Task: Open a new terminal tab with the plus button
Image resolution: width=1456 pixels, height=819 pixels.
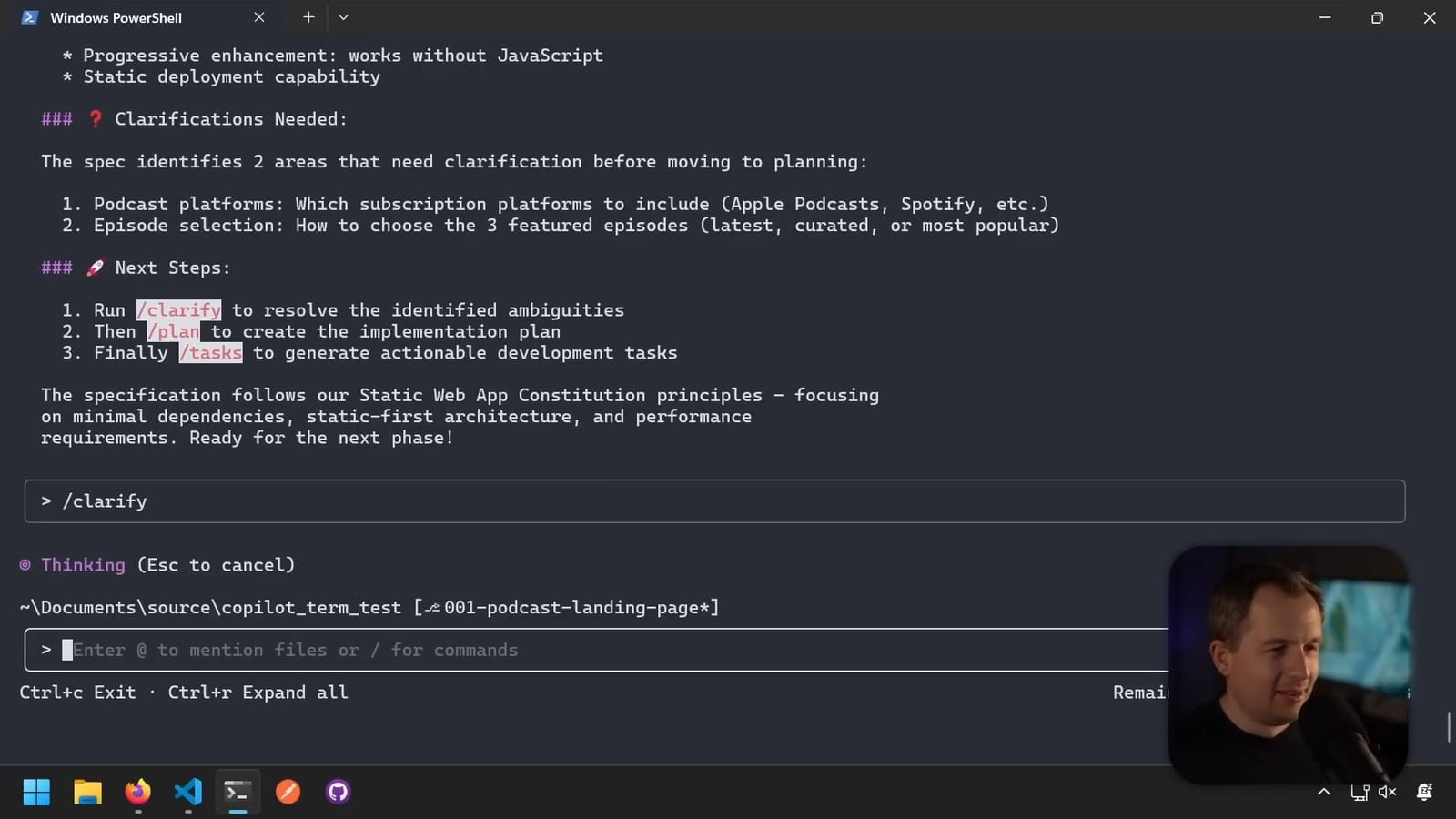Action: point(308,17)
